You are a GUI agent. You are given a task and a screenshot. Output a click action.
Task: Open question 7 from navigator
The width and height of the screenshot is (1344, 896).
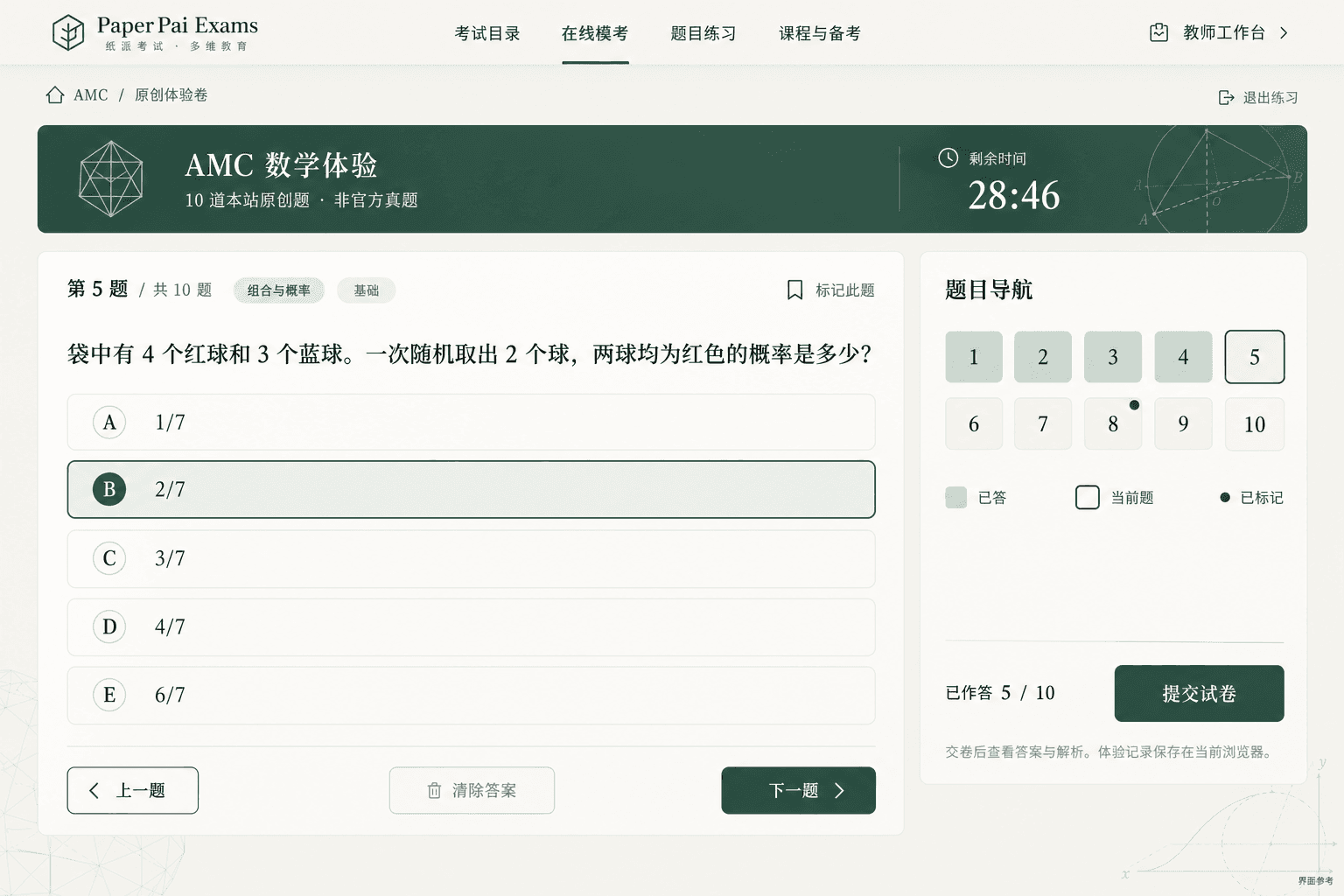(1043, 424)
